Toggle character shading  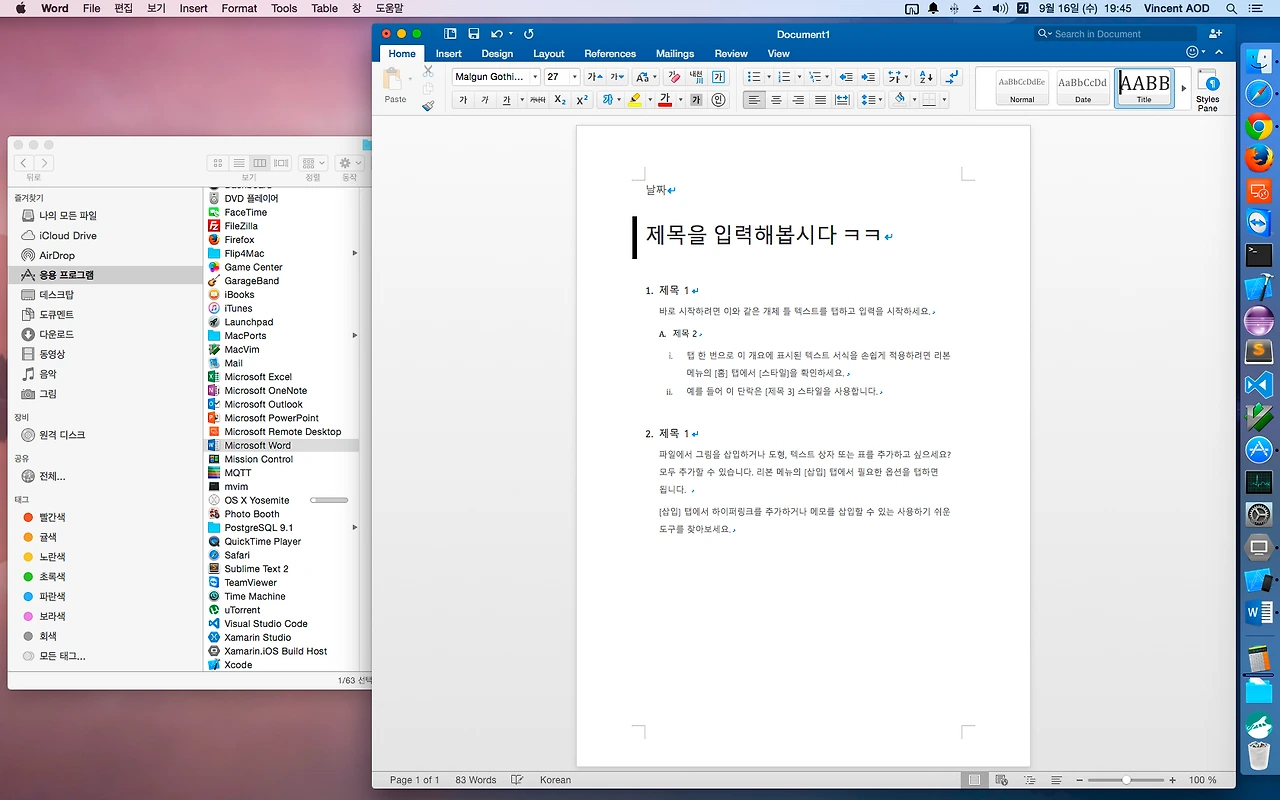coord(695,100)
